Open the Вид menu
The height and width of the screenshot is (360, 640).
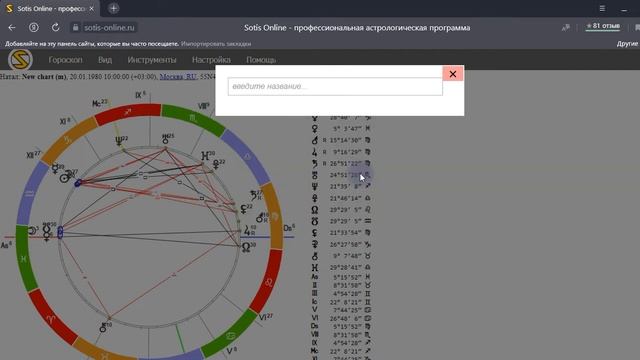pyautogui.click(x=105, y=60)
